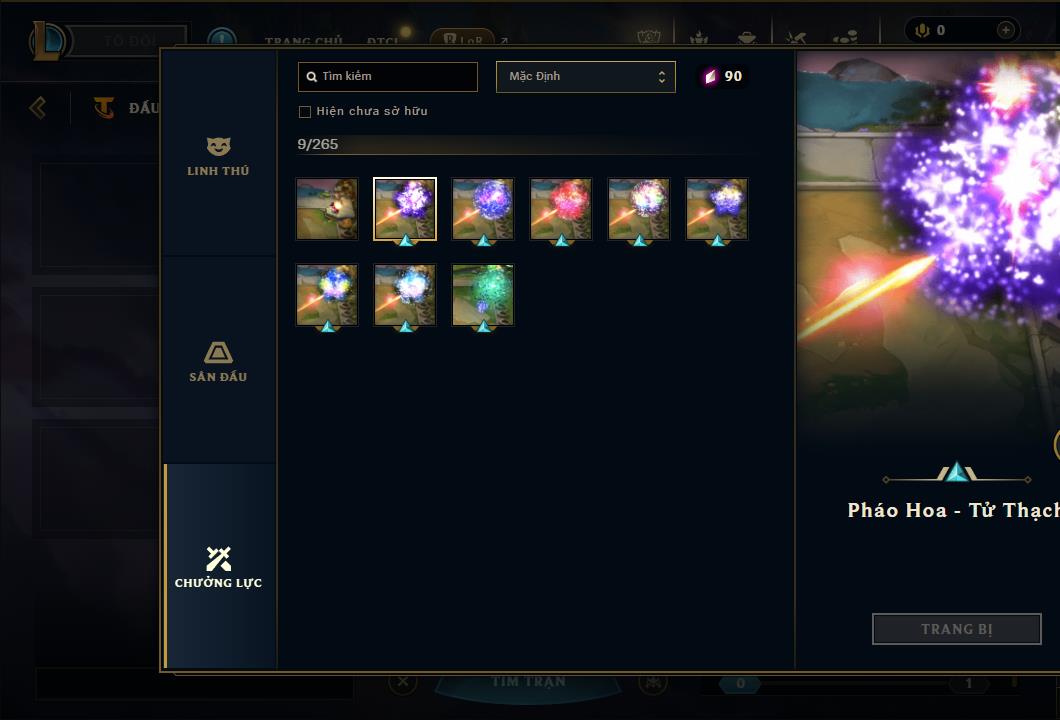Click into the Tìm kiếm search field
Screen dimensions: 1060x720
[x=388, y=77]
